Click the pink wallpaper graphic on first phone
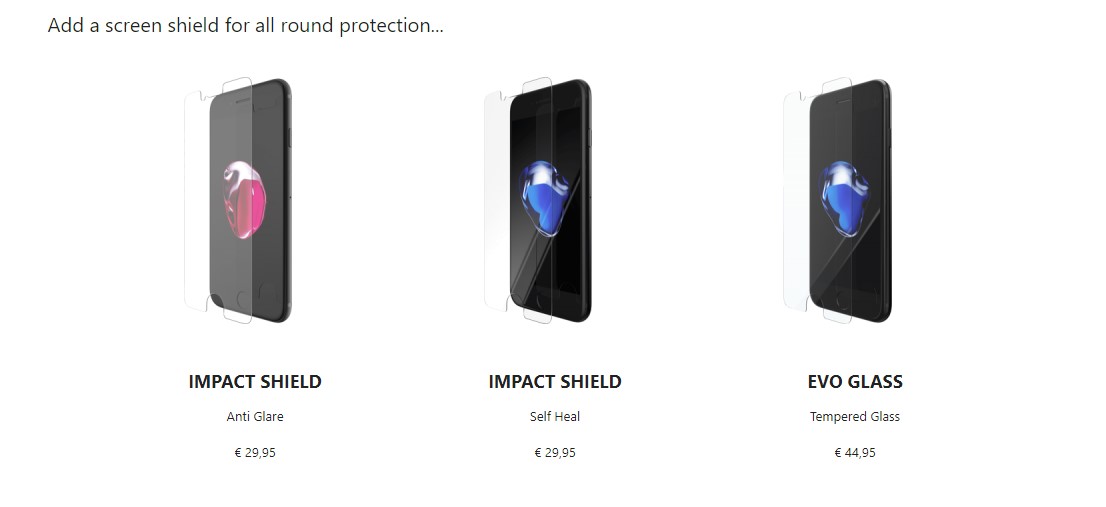1106x507 pixels. pyautogui.click(x=245, y=200)
